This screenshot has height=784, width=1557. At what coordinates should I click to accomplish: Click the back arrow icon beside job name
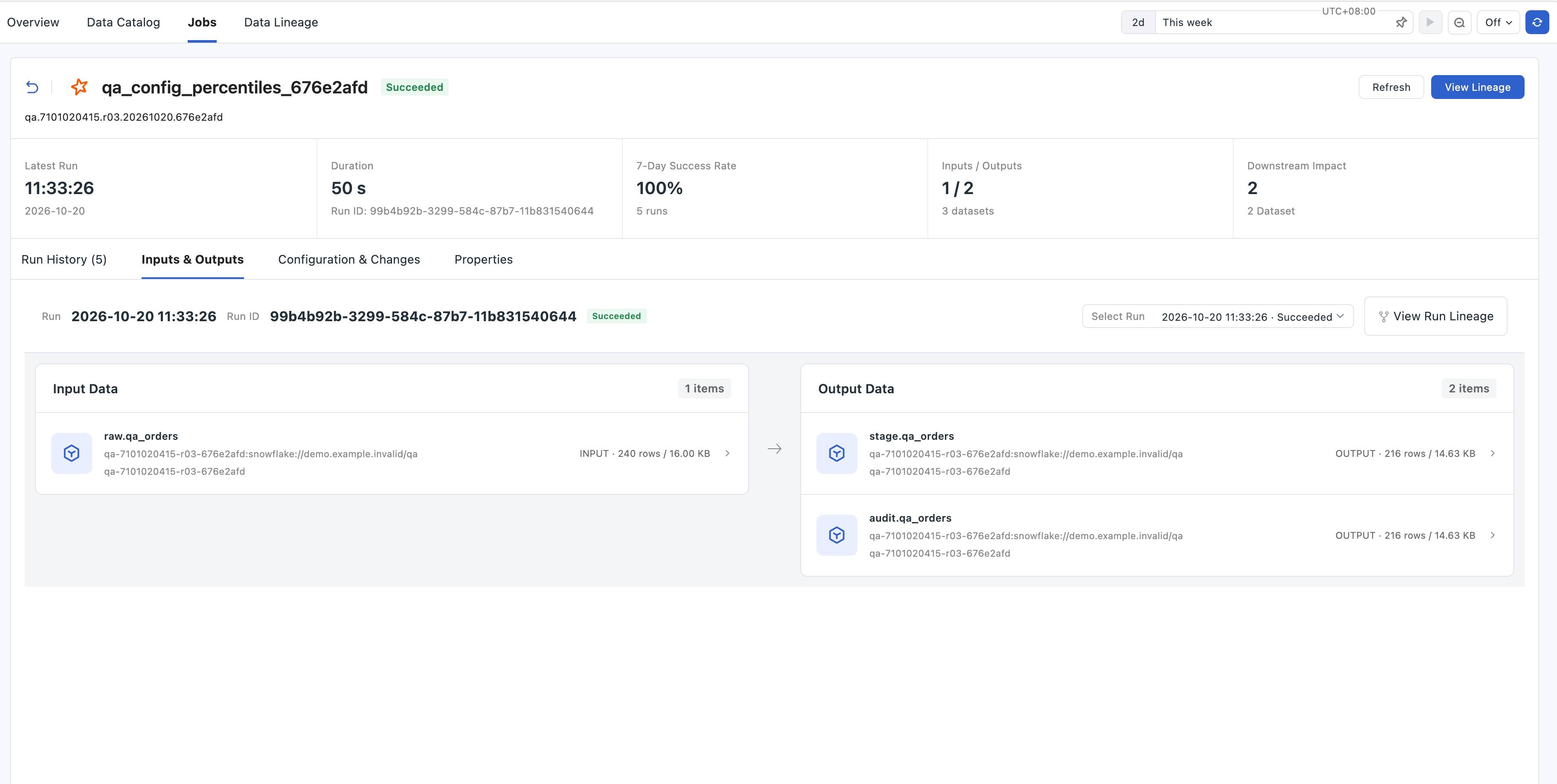[x=32, y=87]
